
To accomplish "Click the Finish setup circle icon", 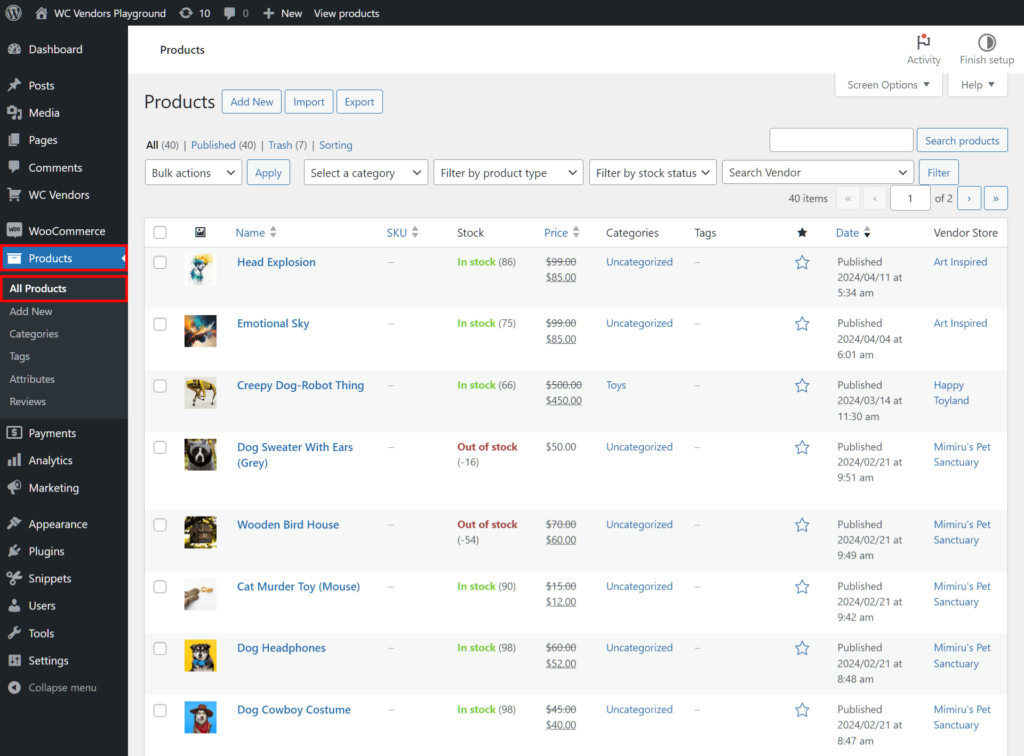I will (986, 42).
